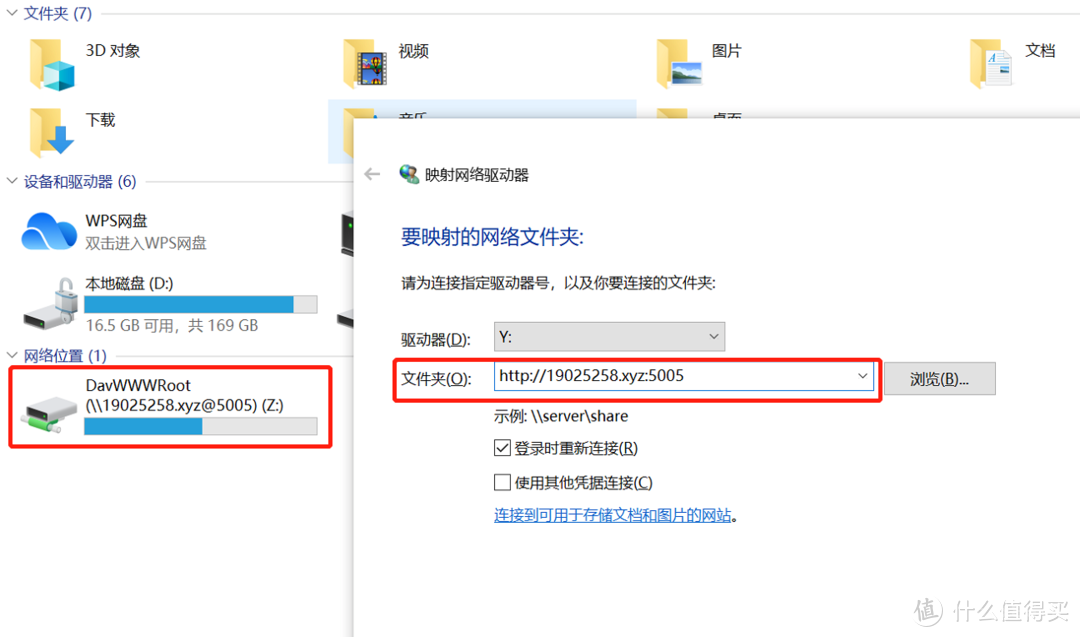Open the 下载 folder icon

[52, 132]
